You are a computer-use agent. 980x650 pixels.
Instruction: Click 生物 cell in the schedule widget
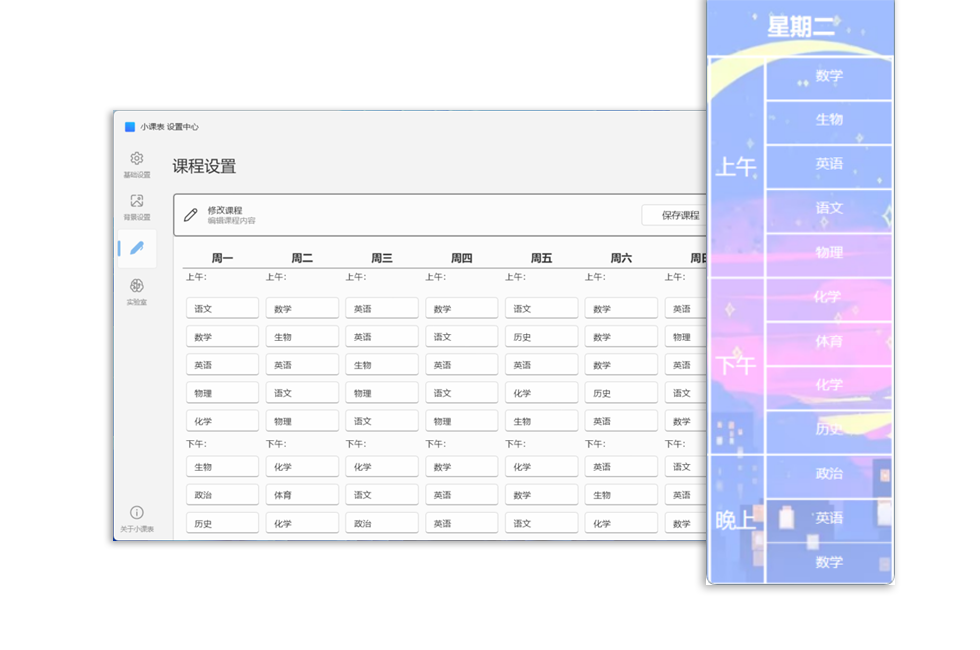pos(829,120)
